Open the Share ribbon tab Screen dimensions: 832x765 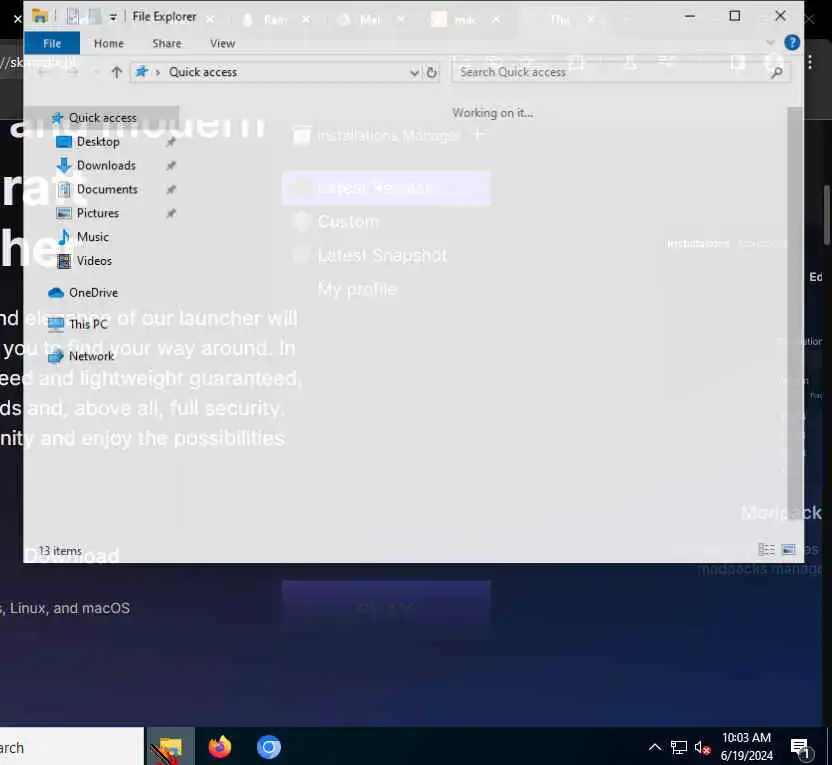click(x=167, y=44)
